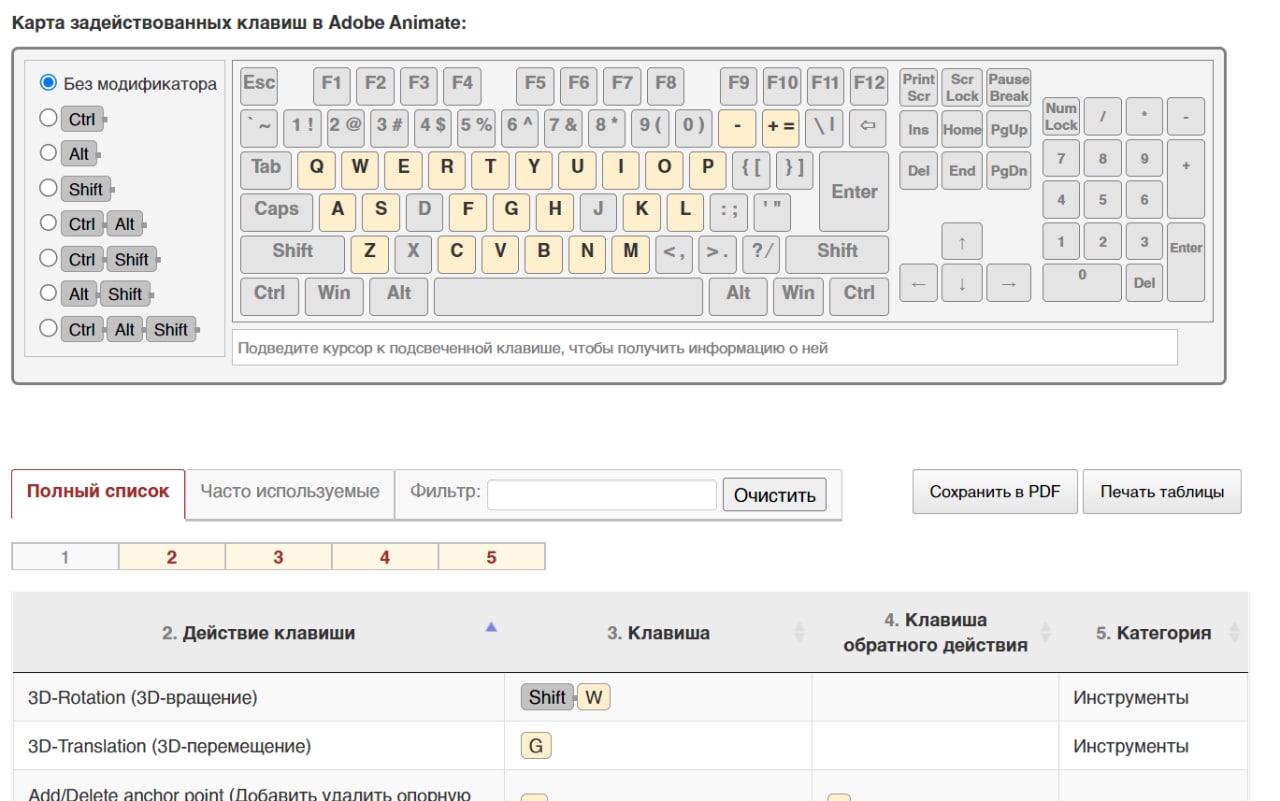The width and height of the screenshot is (1280, 801).
Task: Click the up arrow key on the keyboard map
Action: tap(962, 241)
